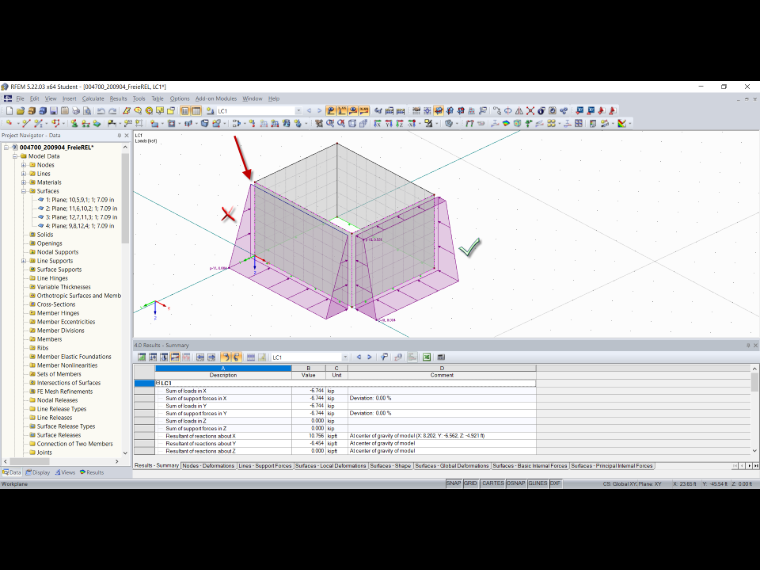This screenshot has width=760, height=570.
Task: Toggle SNAP in status bar
Action: point(454,484)
